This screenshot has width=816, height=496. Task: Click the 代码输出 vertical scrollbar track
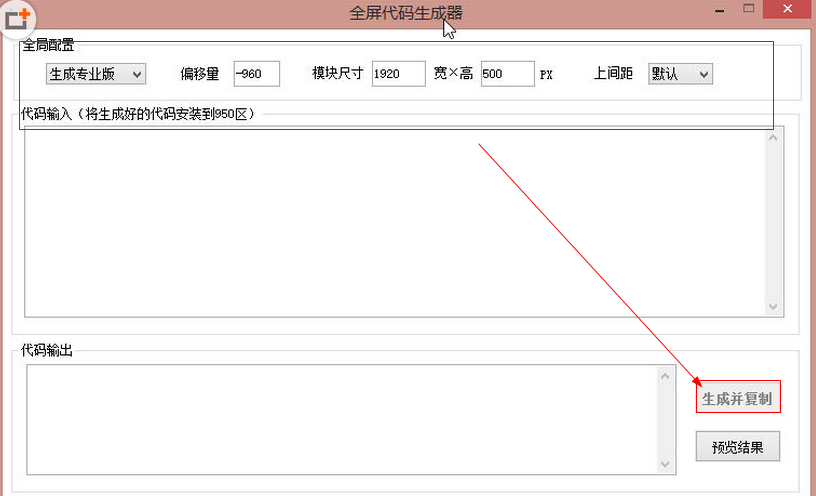click(x=667, y=418)
